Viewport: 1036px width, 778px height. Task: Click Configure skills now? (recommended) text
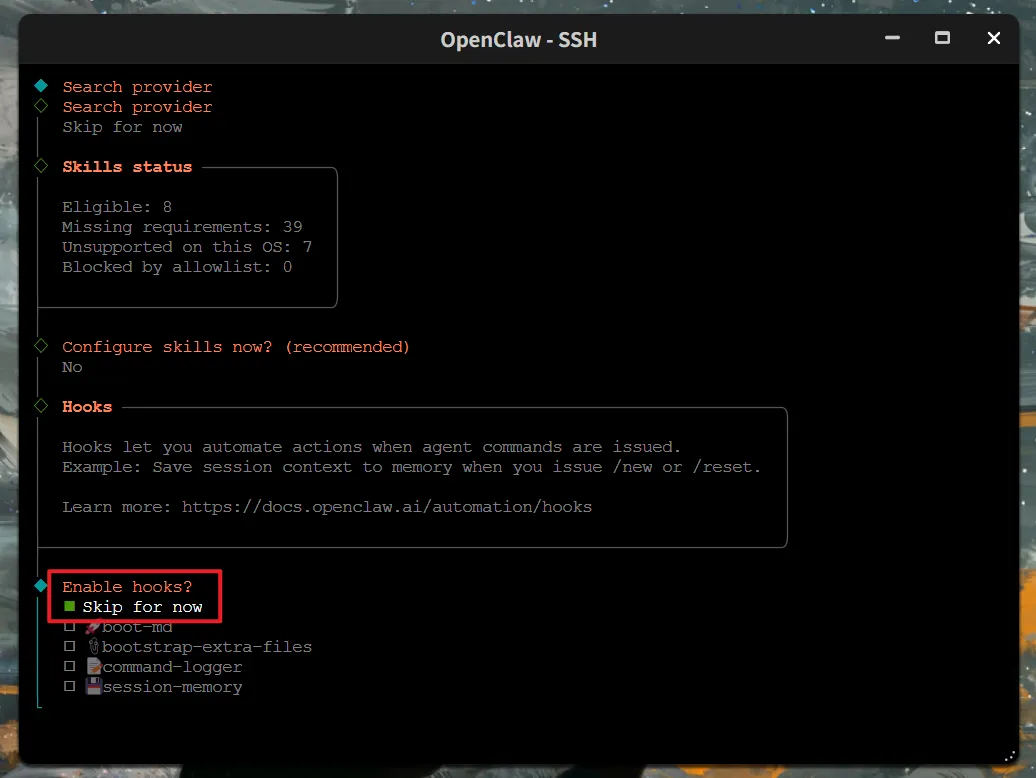point(236,347)
